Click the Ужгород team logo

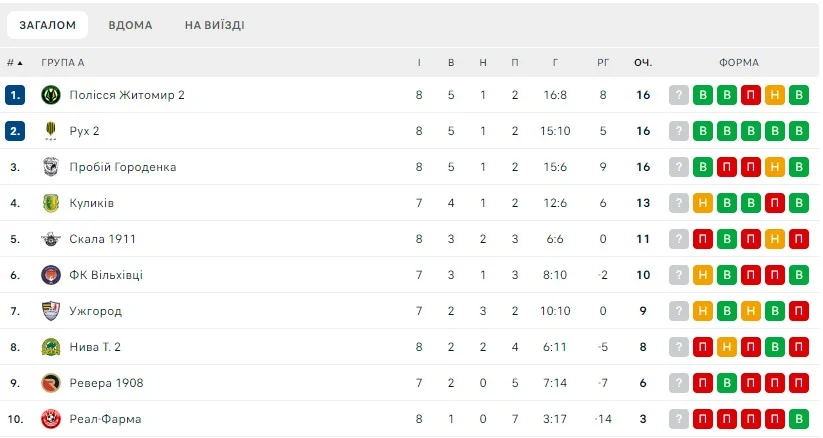click(x=51, y=311)
